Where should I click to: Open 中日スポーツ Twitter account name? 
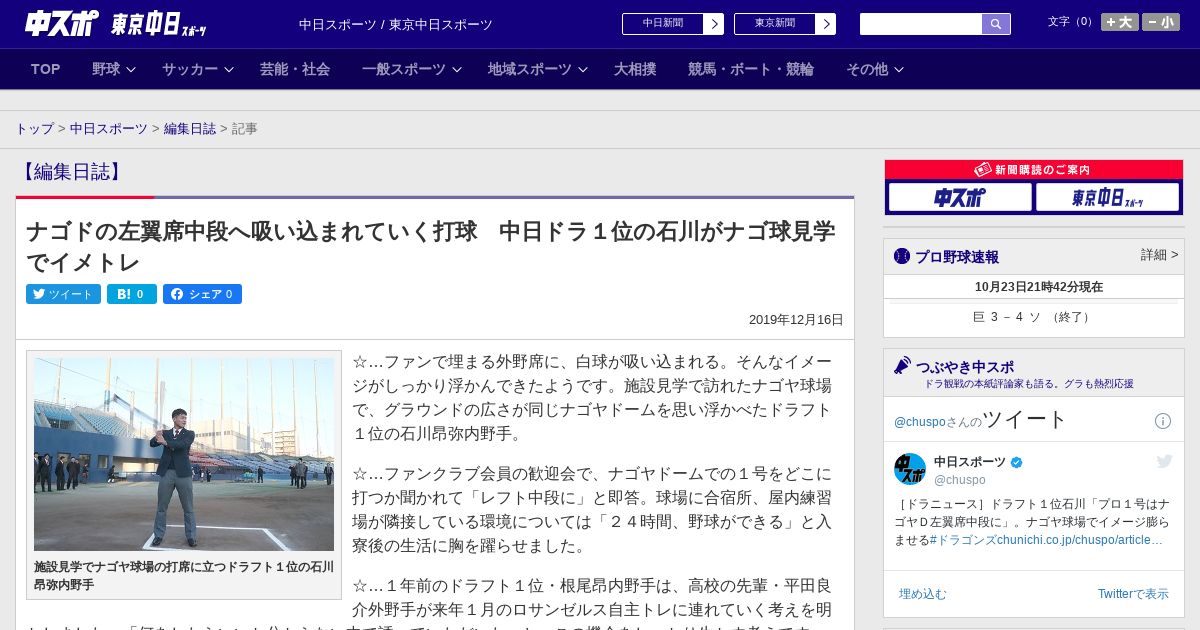click(970, 462)
